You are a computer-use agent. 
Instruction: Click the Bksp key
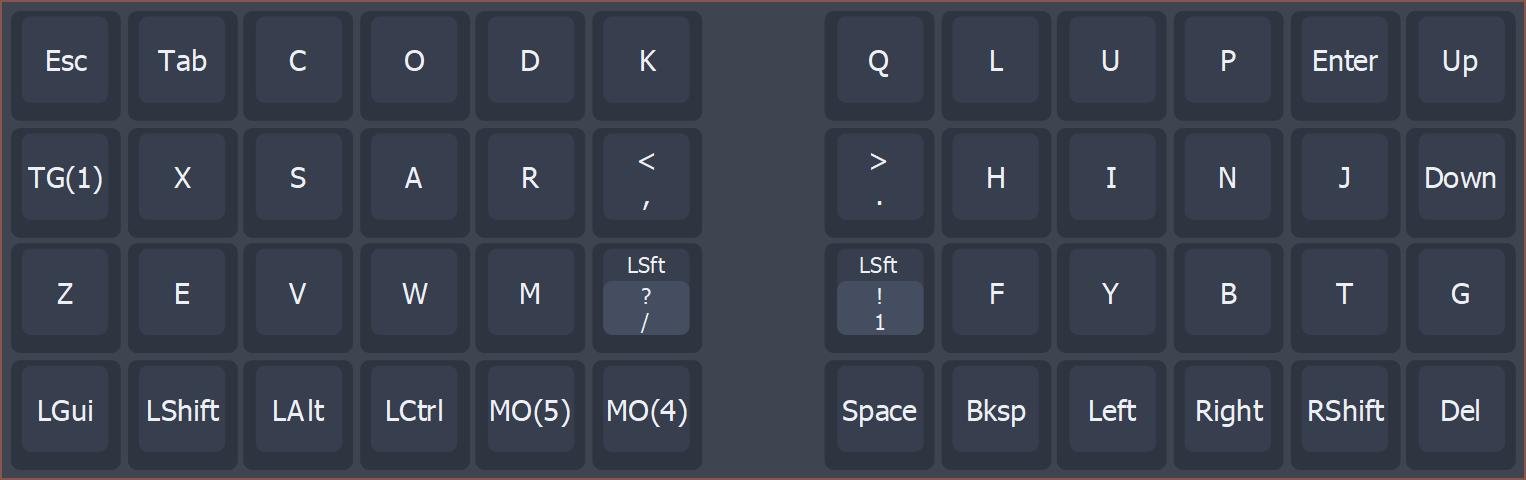[995, 411]
